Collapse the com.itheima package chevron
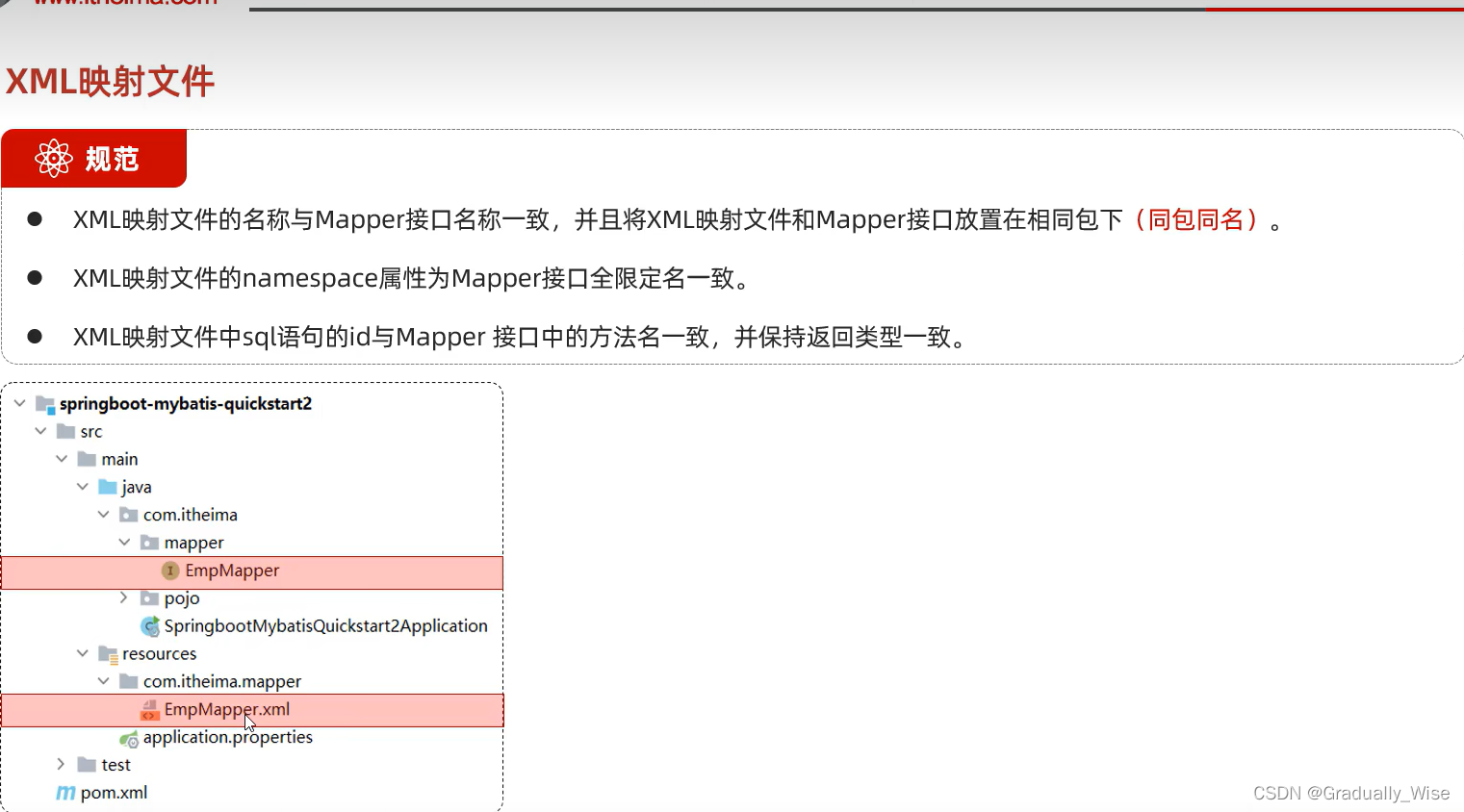This screenshot has height=812, width=1464. click(104, 515)
